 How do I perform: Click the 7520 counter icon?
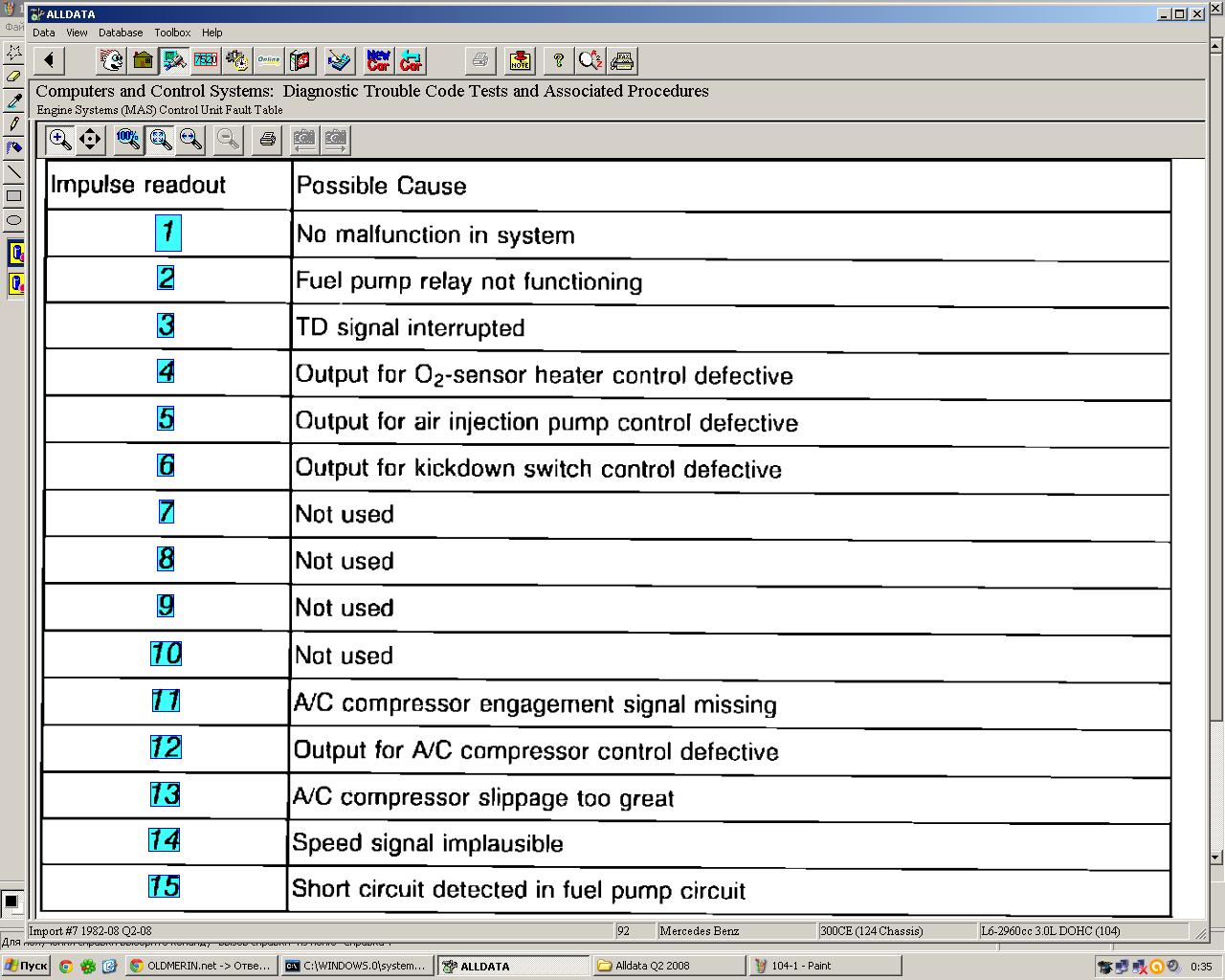(206, 61)
